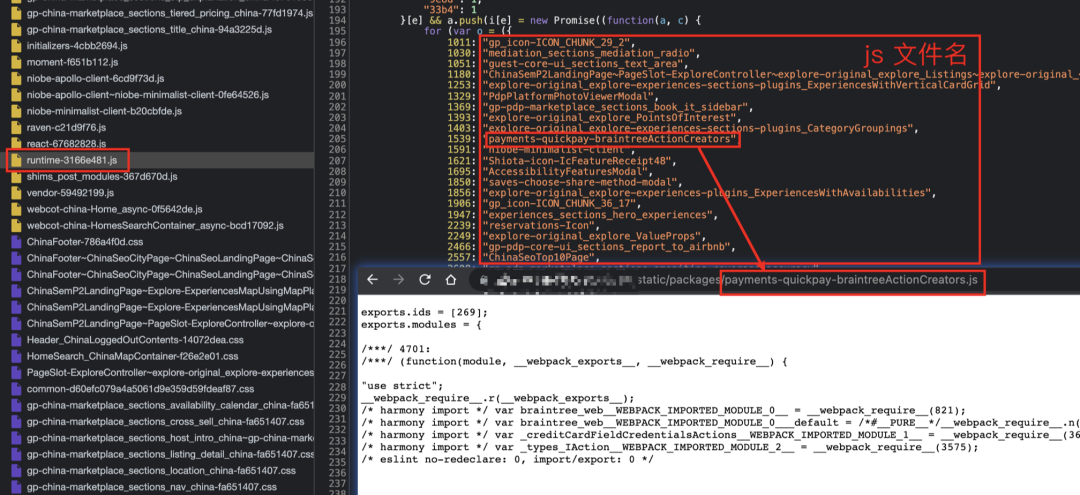Reload the page in the browser window
This screenshot has height=495, width=1080.
tap(425, 280)
